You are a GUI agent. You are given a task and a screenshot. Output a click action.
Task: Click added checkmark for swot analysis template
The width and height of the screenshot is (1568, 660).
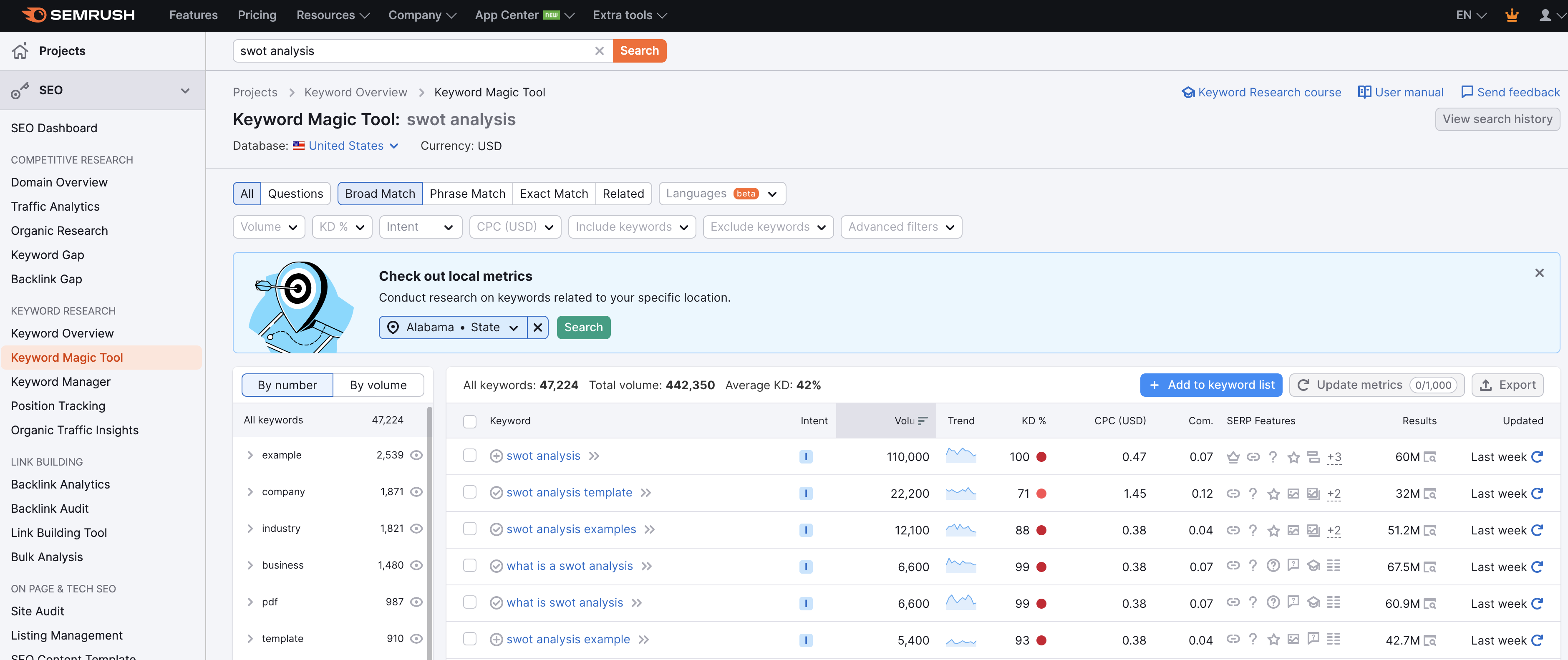point(496,493)
